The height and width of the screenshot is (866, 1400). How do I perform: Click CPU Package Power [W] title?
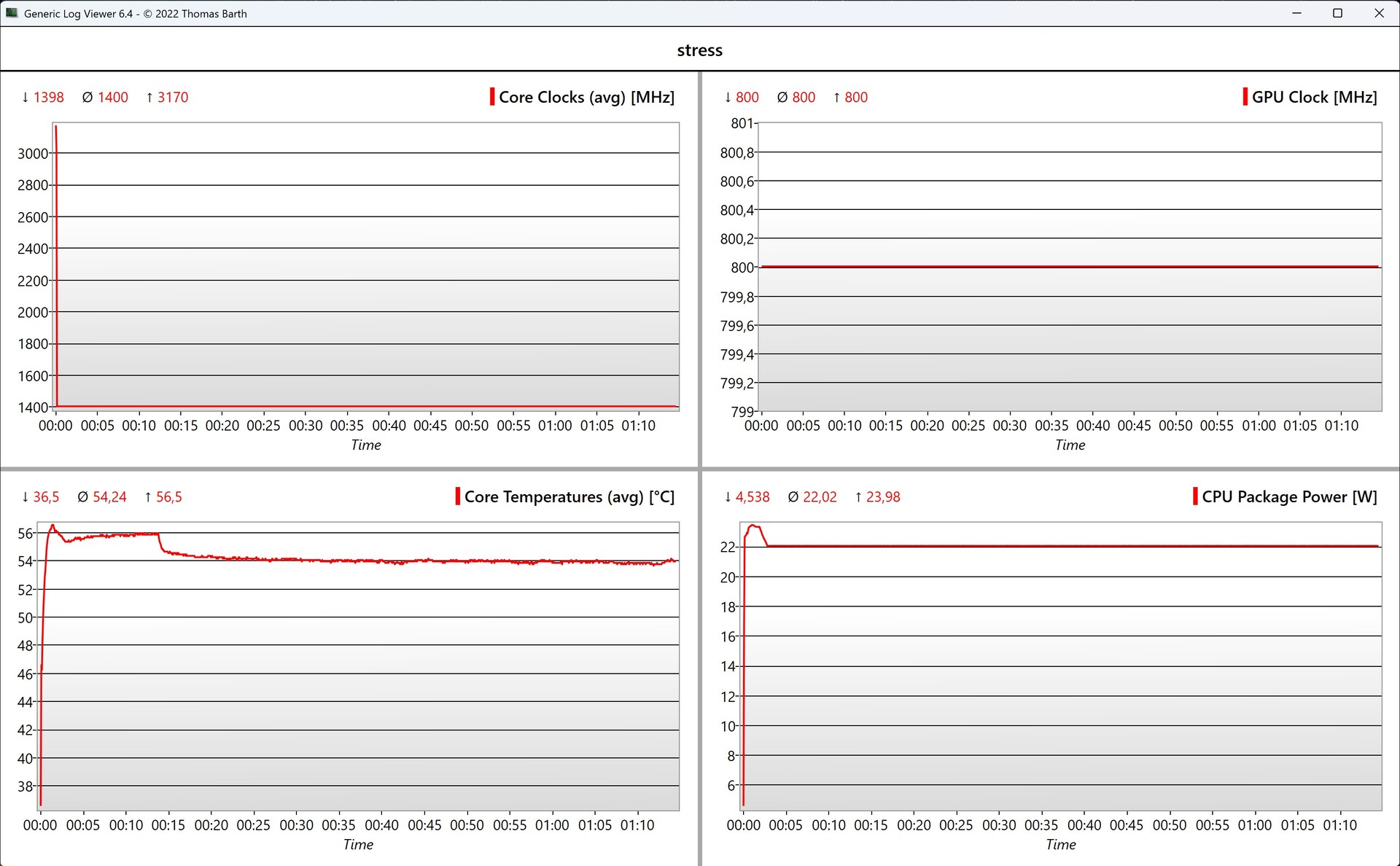click(1289, 496)
